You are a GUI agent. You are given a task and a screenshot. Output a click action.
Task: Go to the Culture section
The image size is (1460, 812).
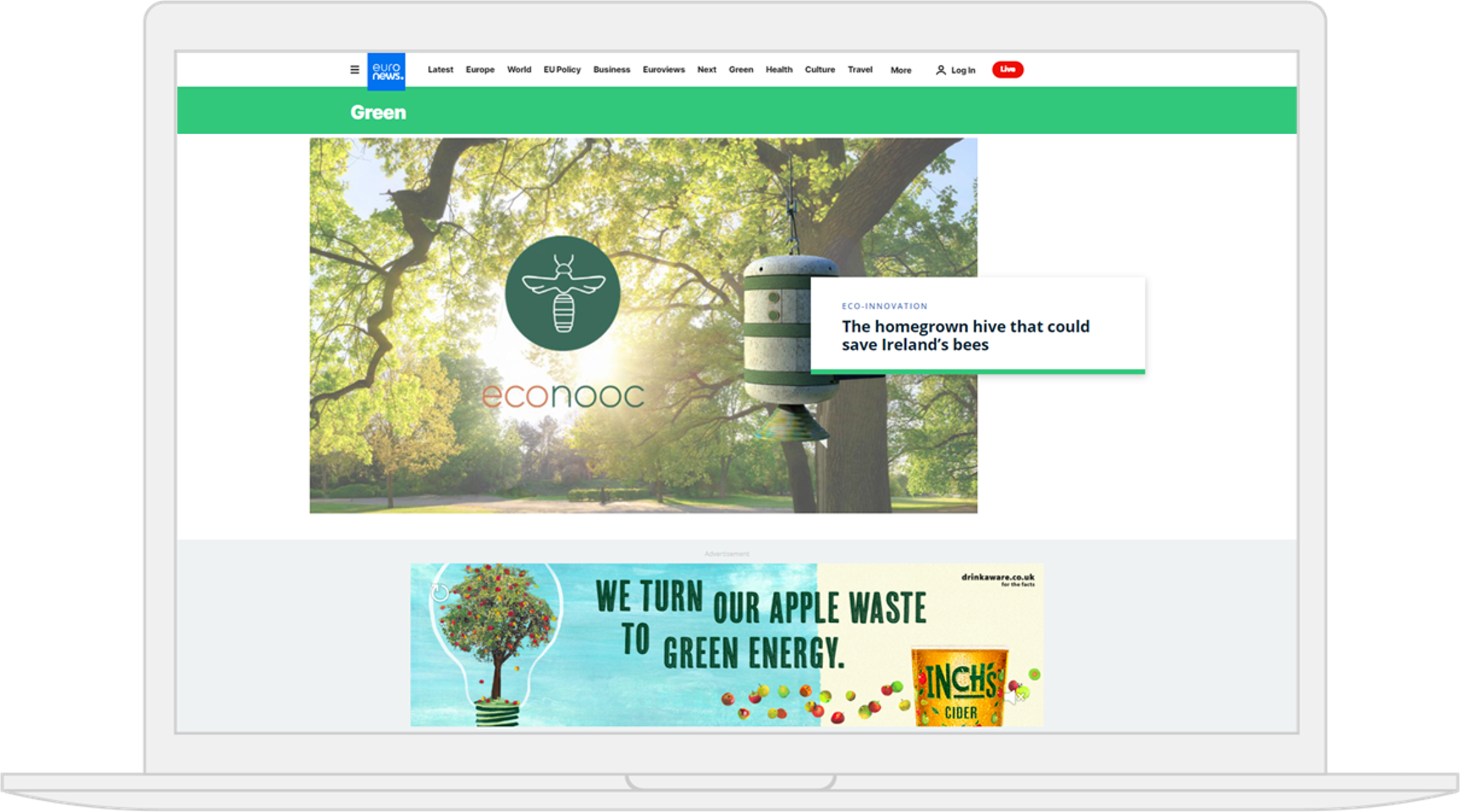(x=820, y=70)
